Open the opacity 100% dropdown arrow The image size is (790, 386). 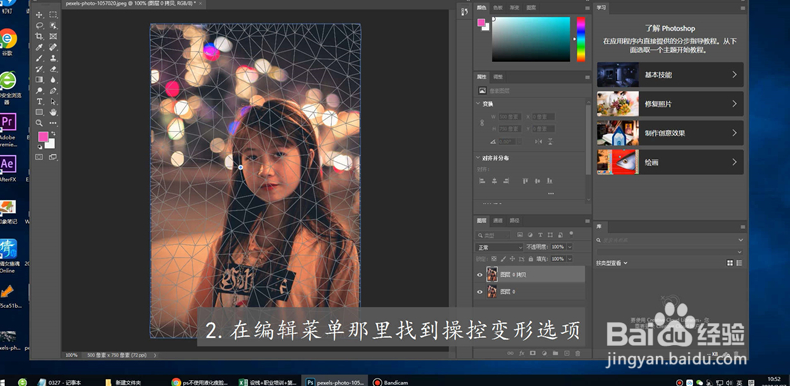570,247
